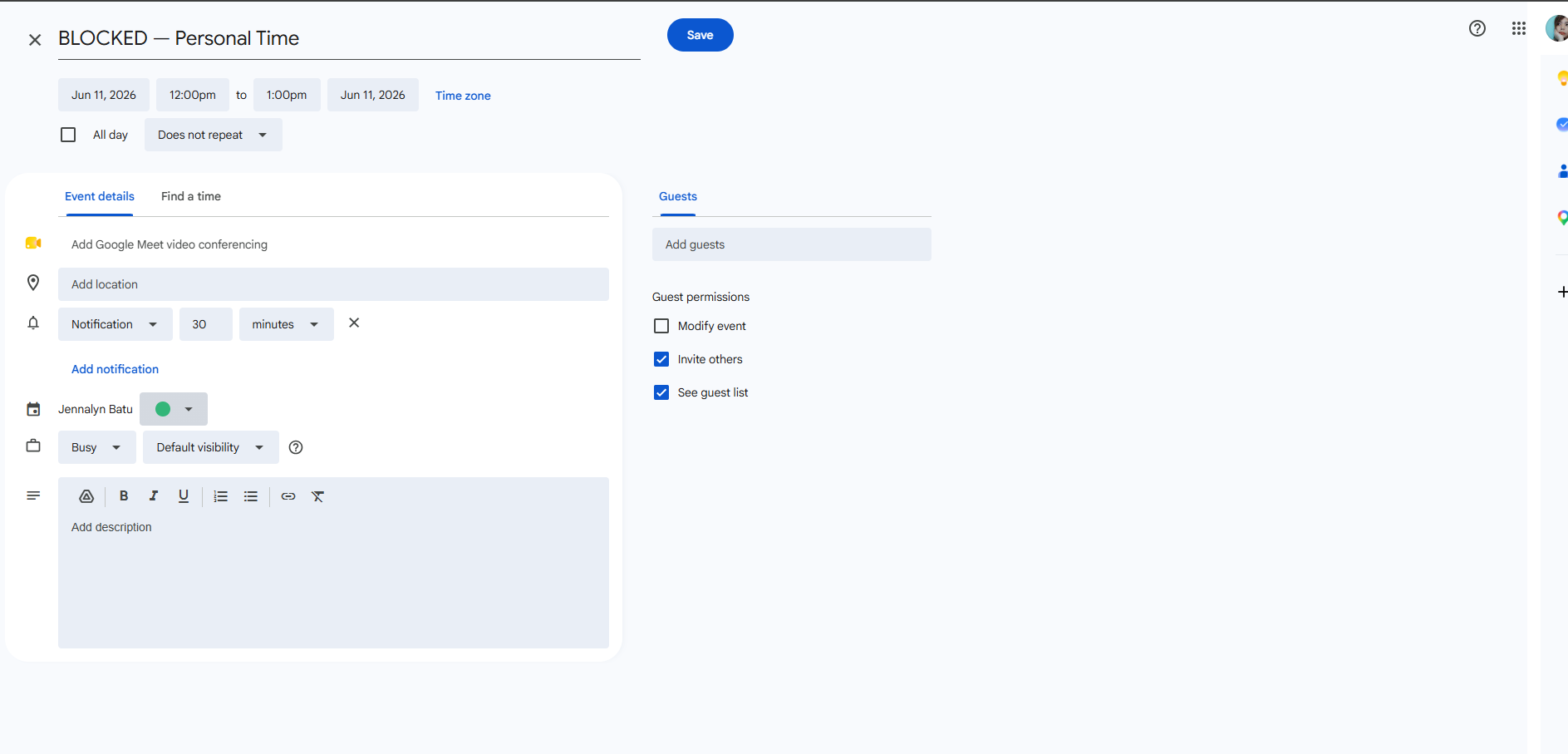The image size is (1568, 754).
Task: Insert a link in the description
Action: click(x=288, y=496)
